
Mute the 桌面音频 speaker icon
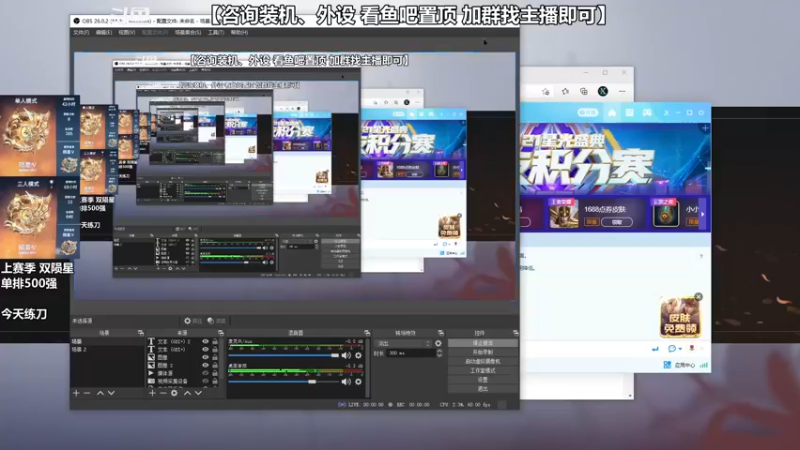[346, 381]
